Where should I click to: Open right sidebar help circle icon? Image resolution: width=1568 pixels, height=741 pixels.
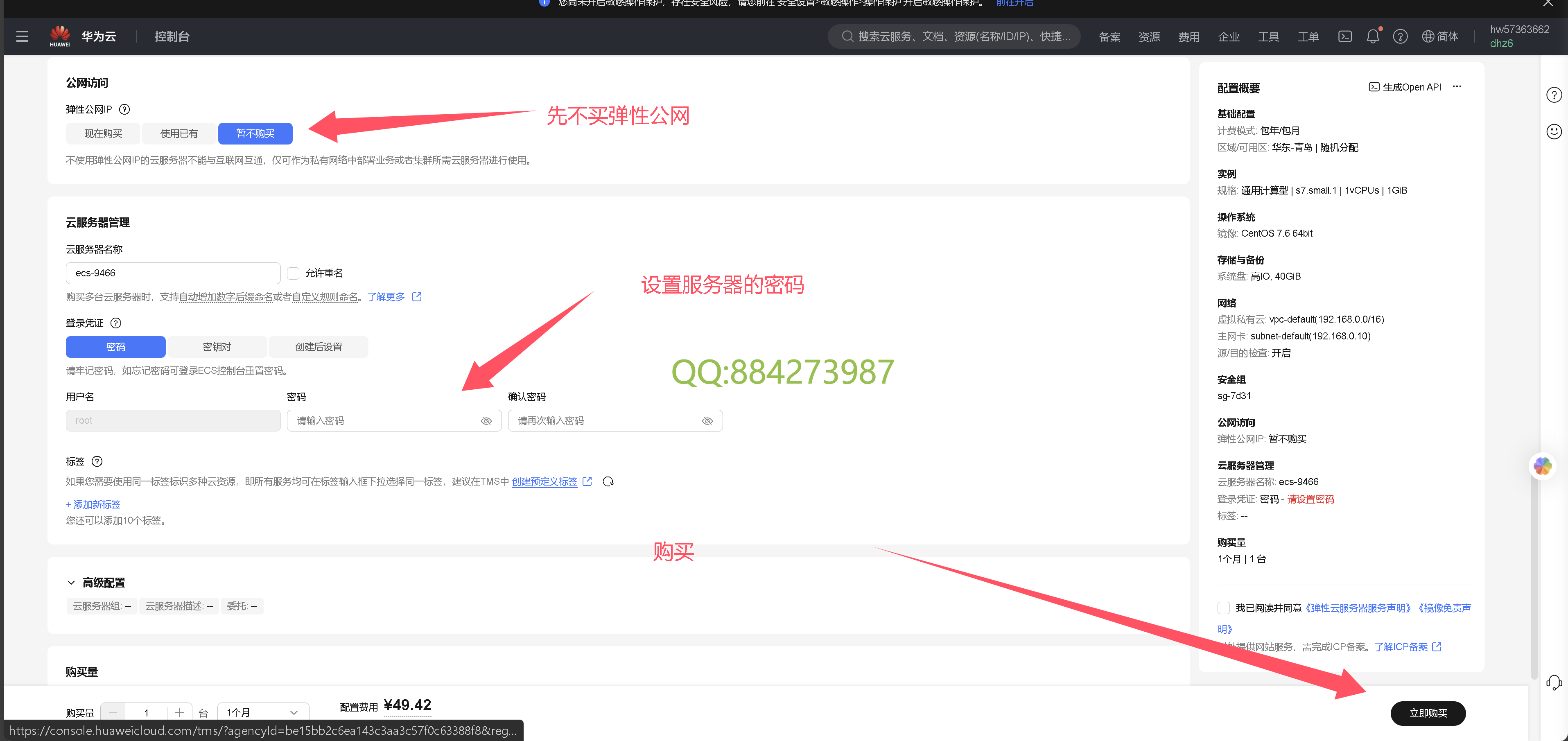click(x=1554, y=95)
